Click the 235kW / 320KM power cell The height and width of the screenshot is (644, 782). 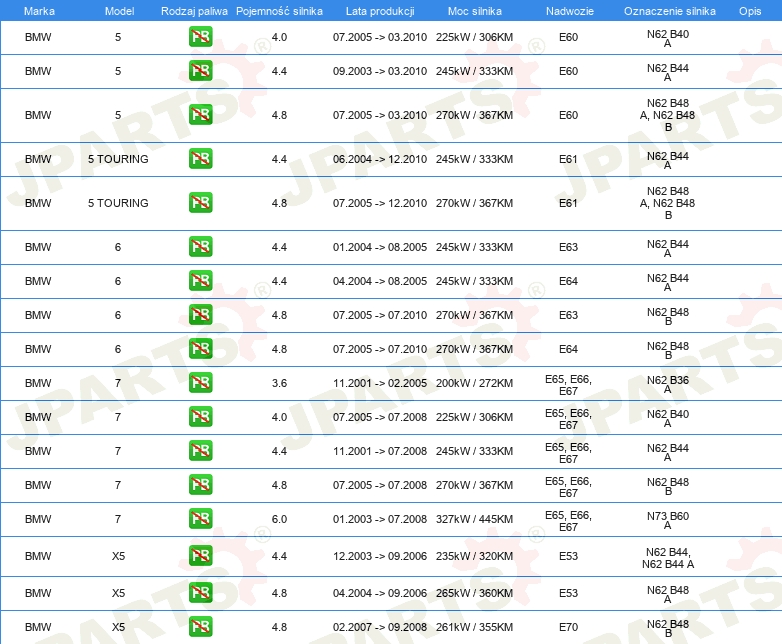tap(474, 555)
